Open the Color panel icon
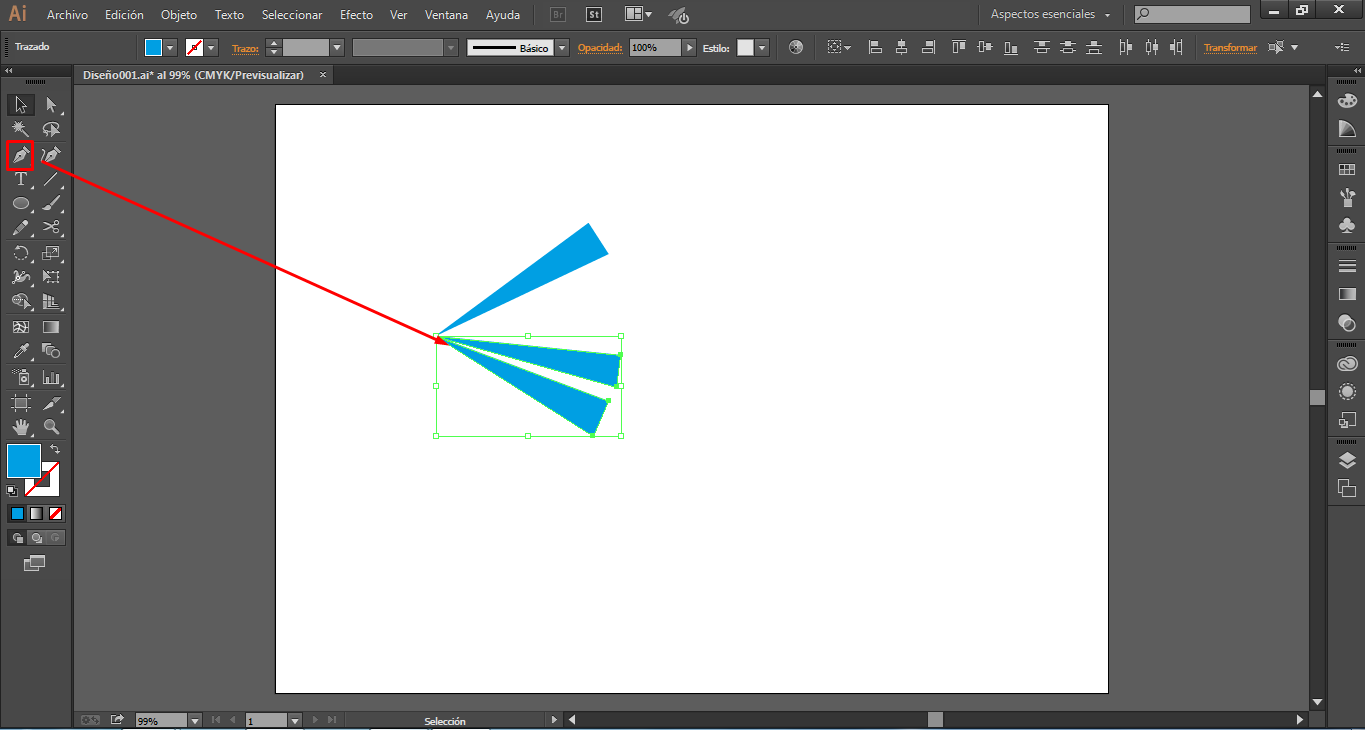Viewport: 1365px width, 730px height. 1347,101
